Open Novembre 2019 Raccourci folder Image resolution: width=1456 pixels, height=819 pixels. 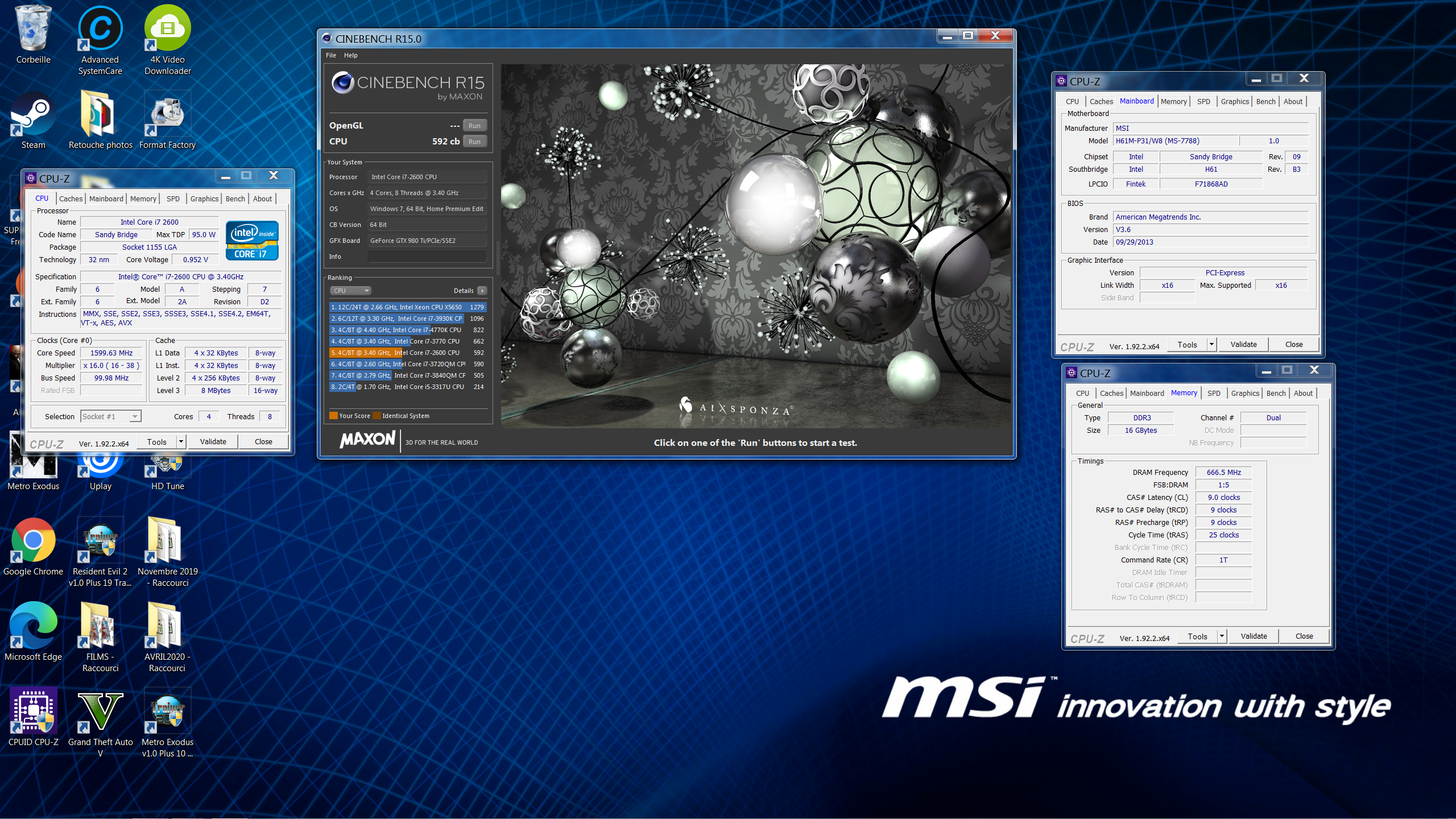click(167, 552)
